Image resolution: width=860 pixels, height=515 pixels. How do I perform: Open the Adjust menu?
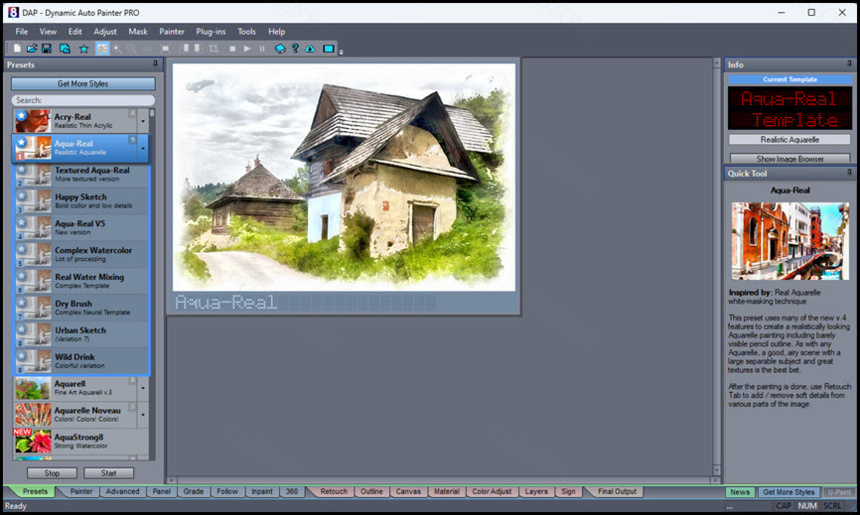coord(105,32)
